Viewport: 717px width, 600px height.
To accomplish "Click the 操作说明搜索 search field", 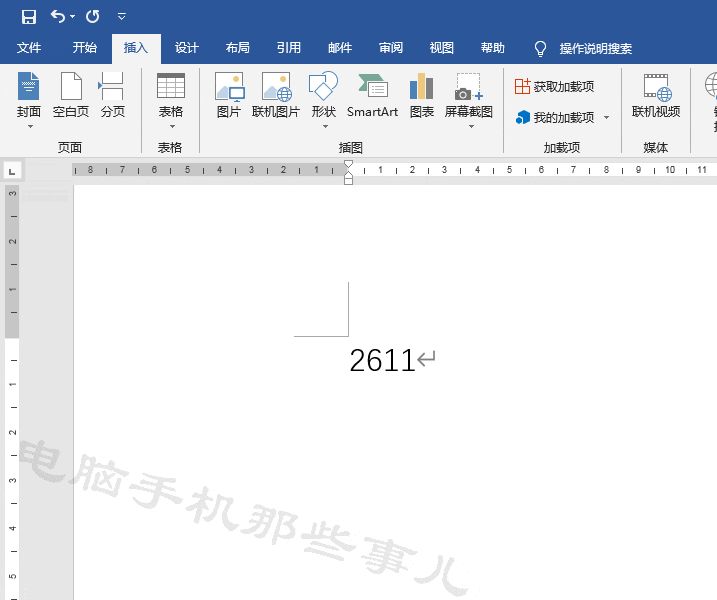I will click(596, 48).
